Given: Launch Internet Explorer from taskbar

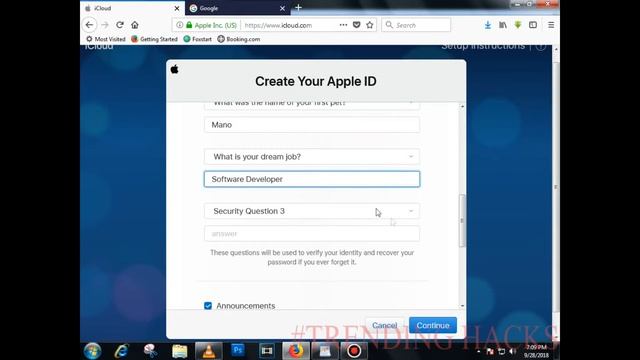Looking at the screenshot, I should (x=121, y=351).
